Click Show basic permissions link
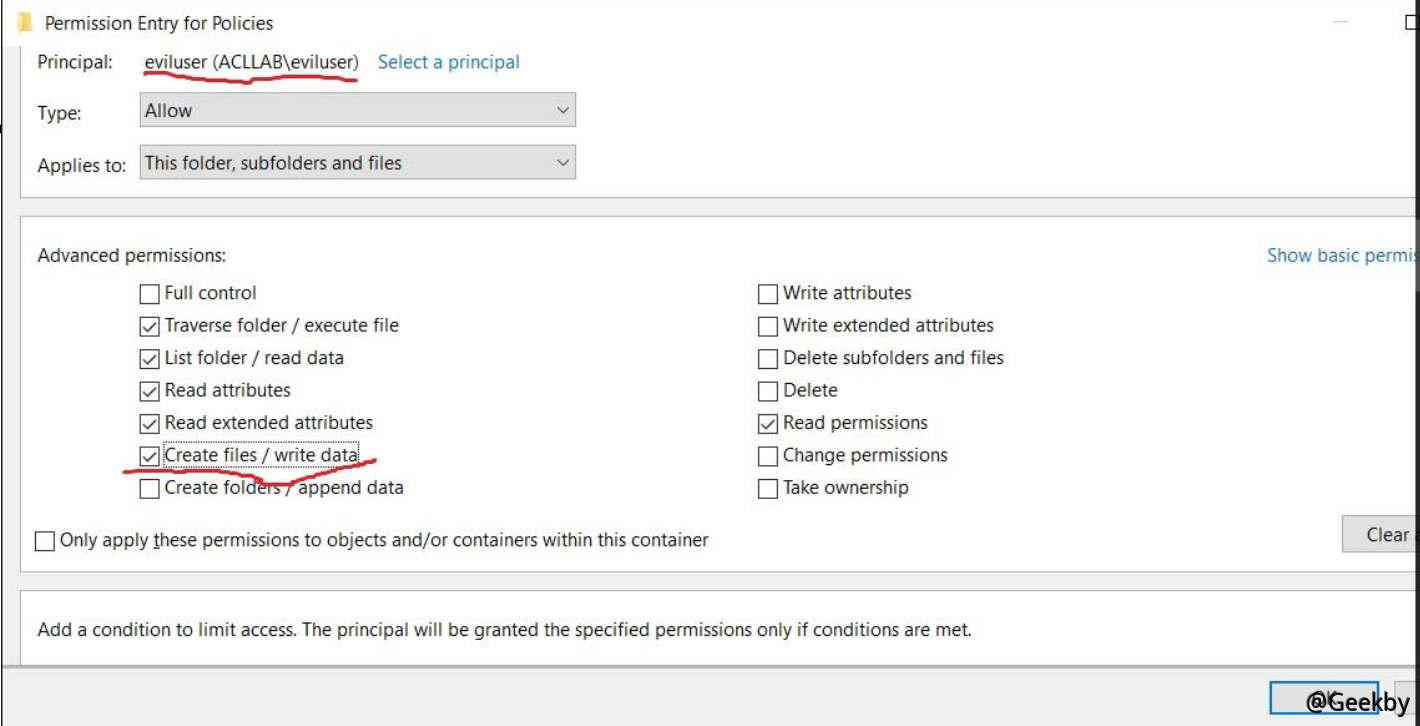Screen dimensions: 1420x726 tap(1341, 255)
